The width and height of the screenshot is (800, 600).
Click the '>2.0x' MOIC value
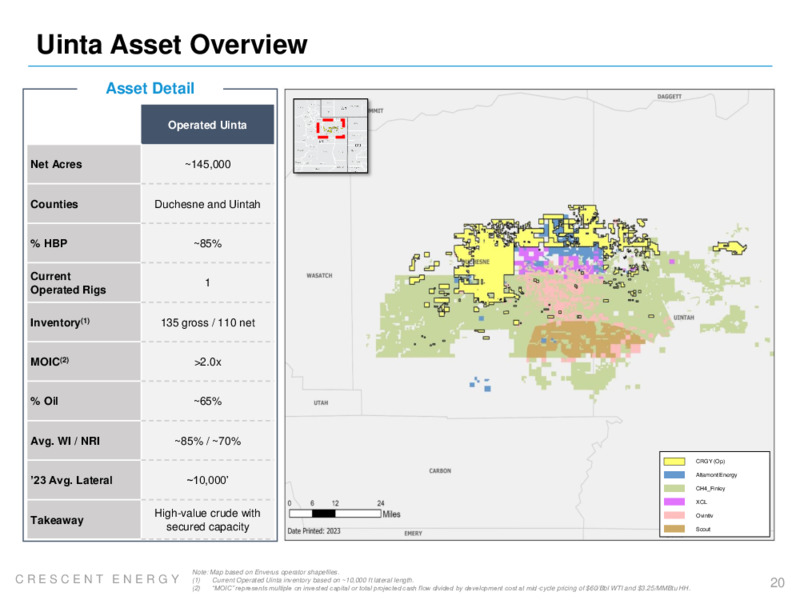click(x=208, y=362)
